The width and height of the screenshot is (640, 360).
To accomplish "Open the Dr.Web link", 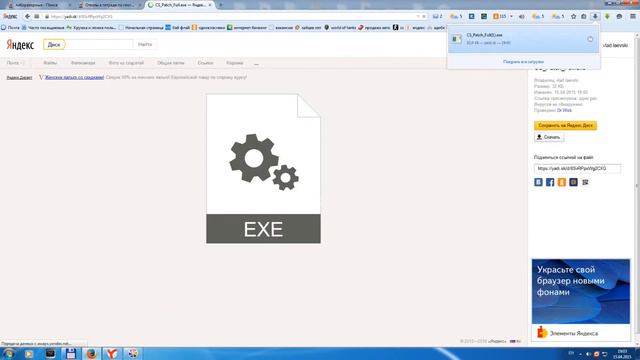I will click(564, 110).
